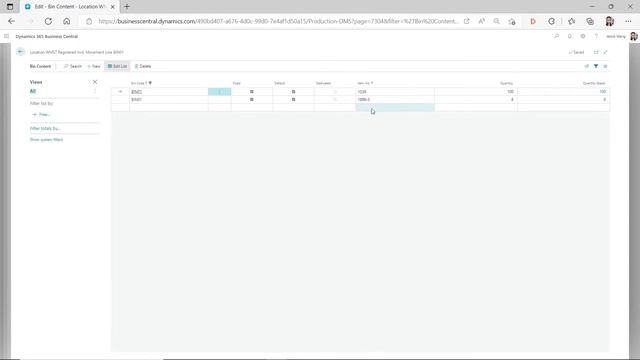Sort by the Item No. column header
Image resolution: width=640 pixels, height=360 pixels.
(x=365, y=83)
